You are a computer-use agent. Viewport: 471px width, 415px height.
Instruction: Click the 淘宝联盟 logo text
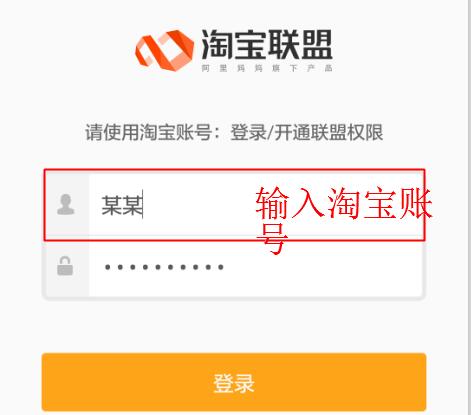click(x=267, y=44)
